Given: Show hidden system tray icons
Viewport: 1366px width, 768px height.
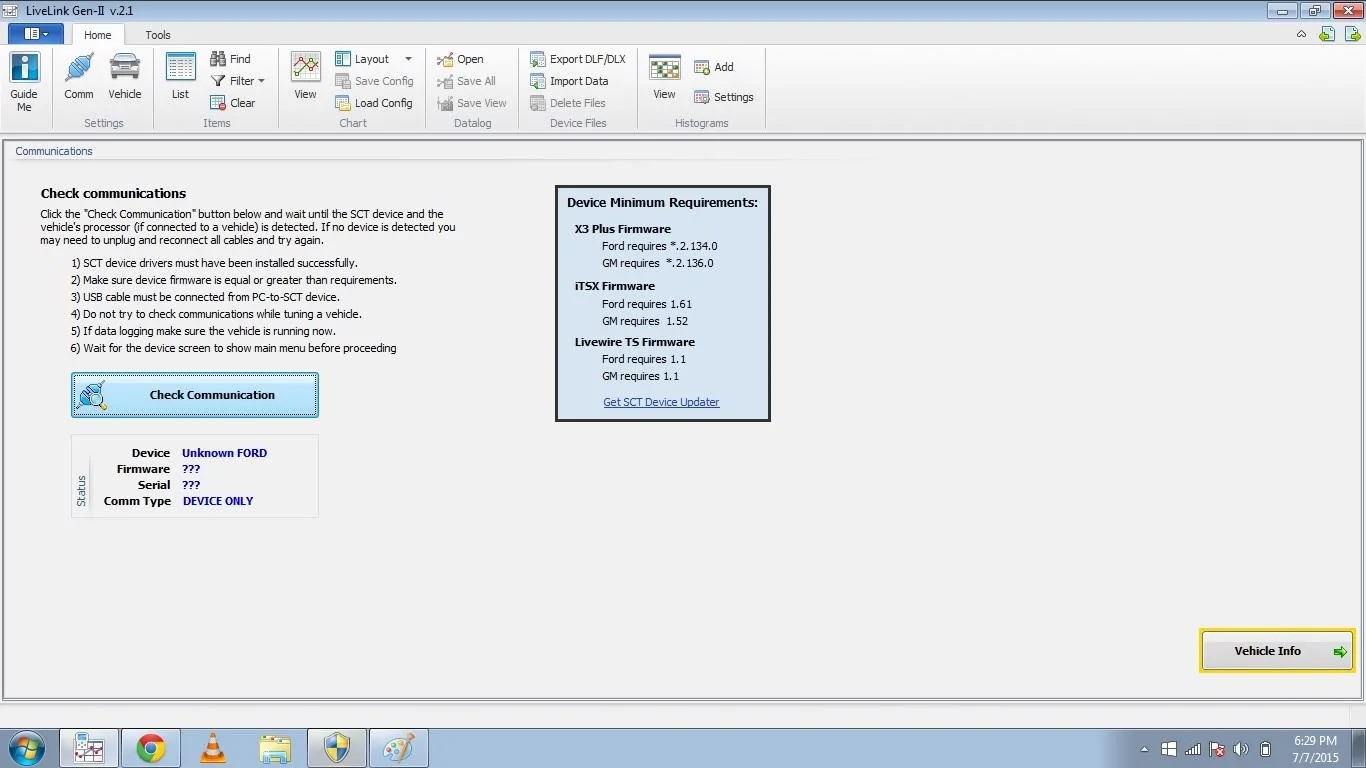Looking at the screenshot, I should coord(1144,749).
